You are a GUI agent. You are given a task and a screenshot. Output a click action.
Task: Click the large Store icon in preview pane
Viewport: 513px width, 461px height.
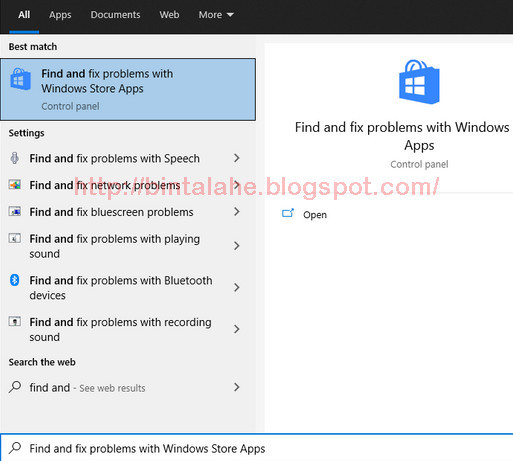click(x=419, y=82)
